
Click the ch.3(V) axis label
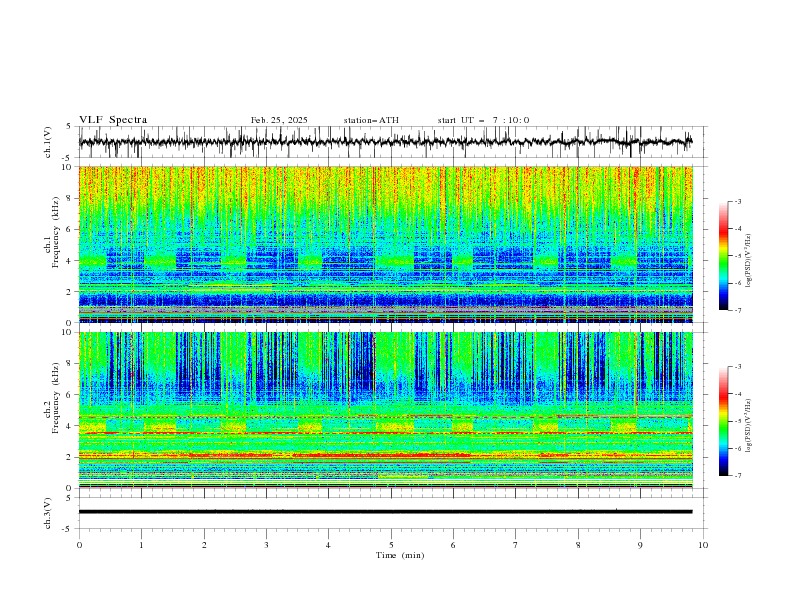coord(48,513)
